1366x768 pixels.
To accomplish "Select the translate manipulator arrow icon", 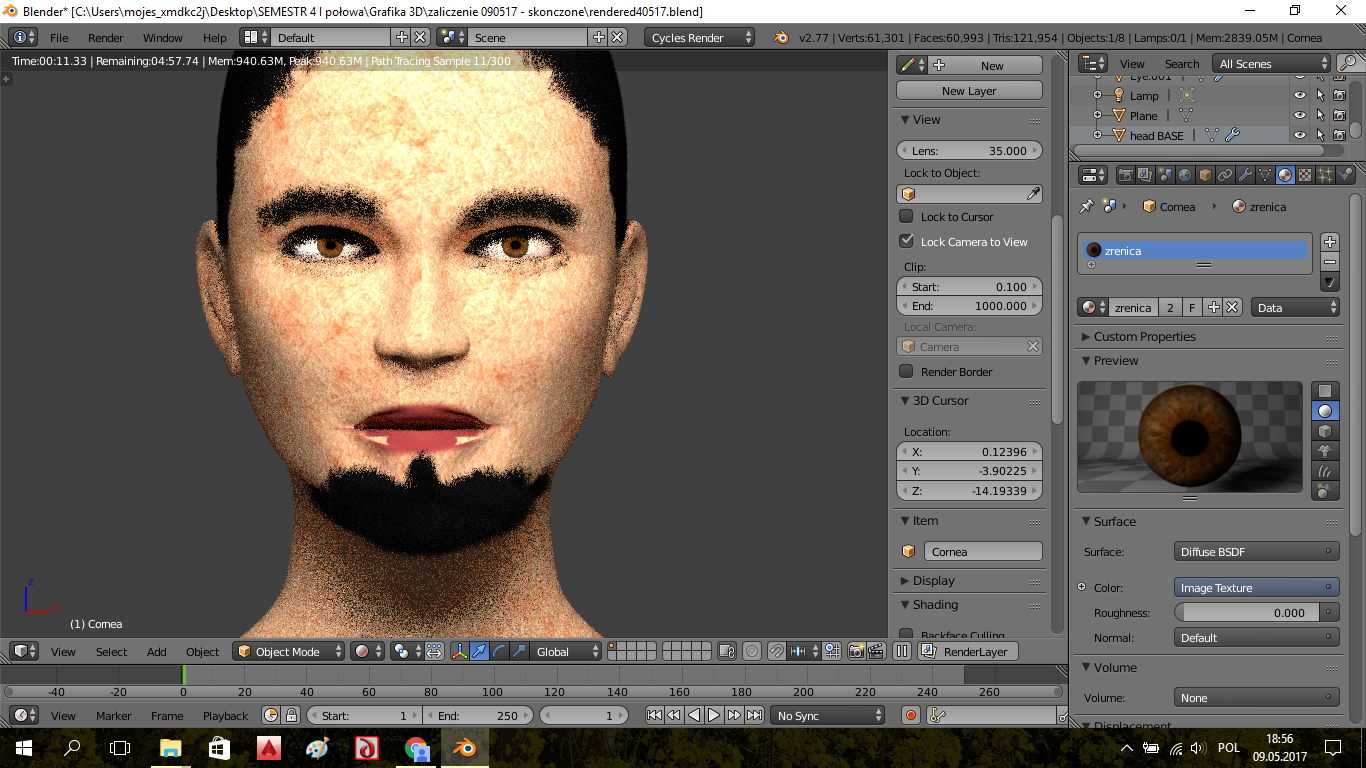I will pos(479,651).
